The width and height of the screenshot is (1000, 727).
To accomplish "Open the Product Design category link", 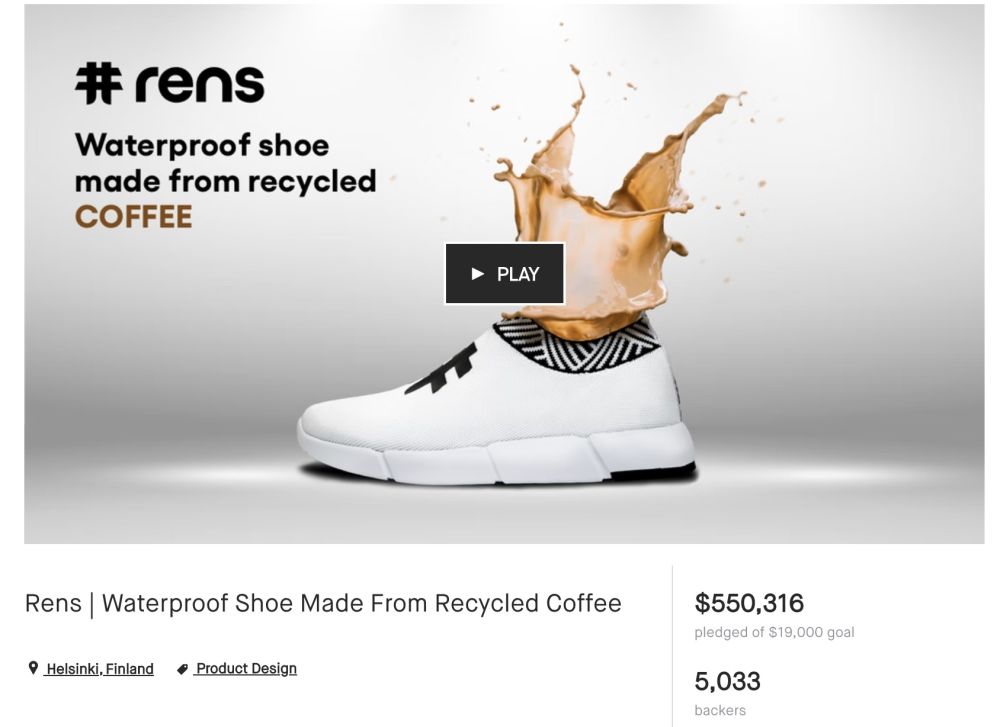I will tap(246, 668).
